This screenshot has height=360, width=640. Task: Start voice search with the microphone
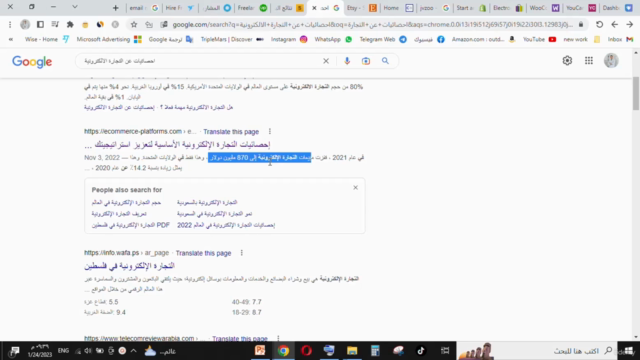pyautogui.click(x=347, y=61)
